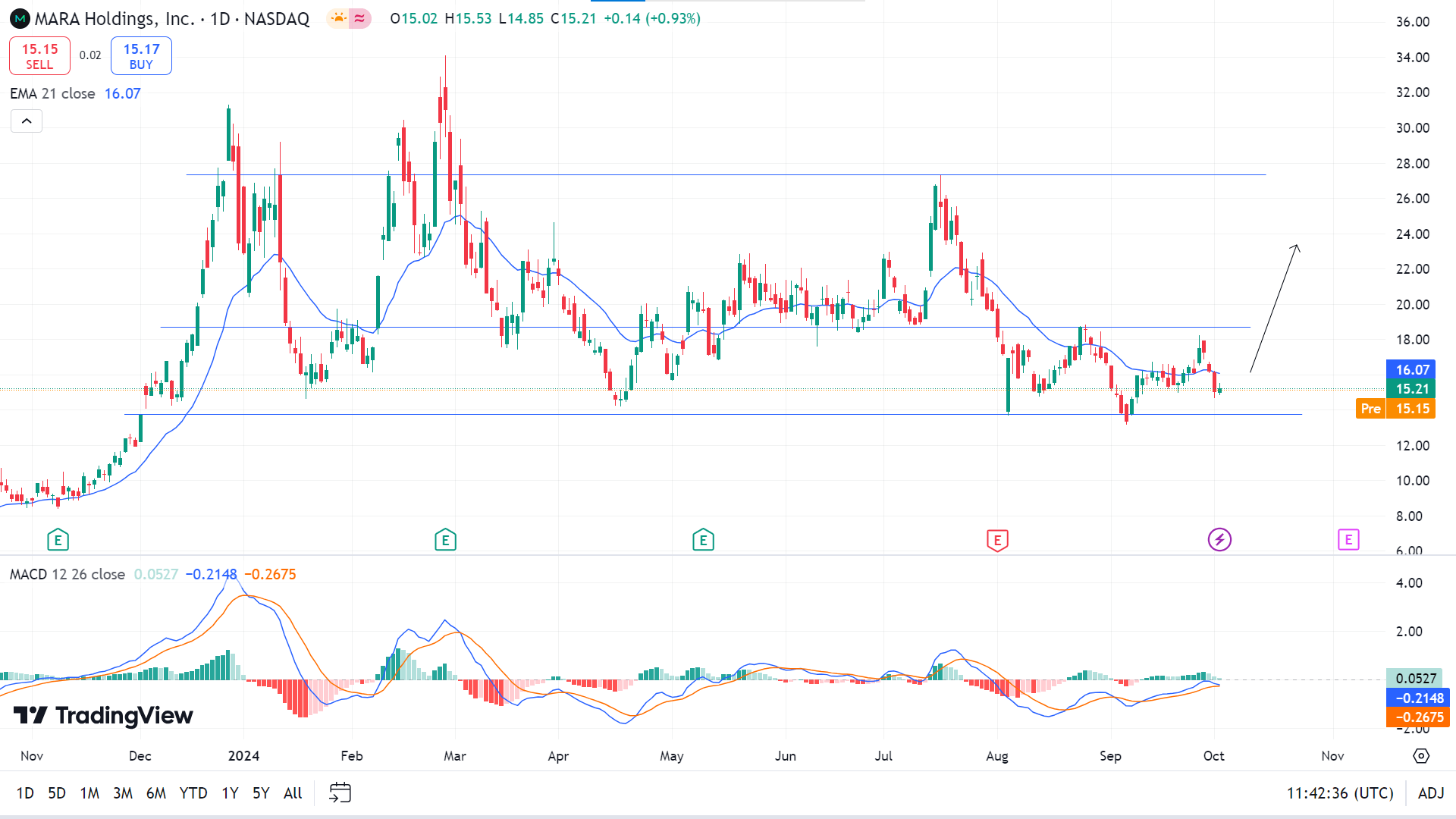The image size is (1456, 819).
Task: Click the late-February green earnings marker
Action: [x=445, y=540]
